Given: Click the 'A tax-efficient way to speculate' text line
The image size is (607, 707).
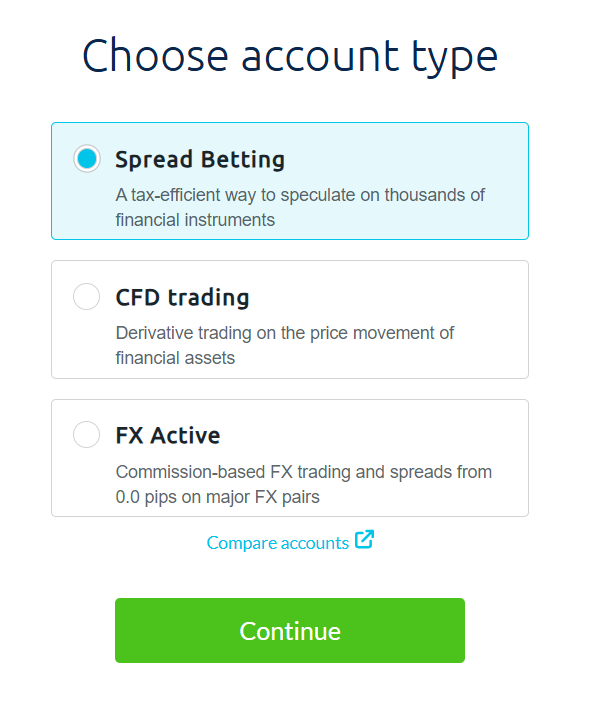Looking at the screenshot, I should [x=300, y=195].
